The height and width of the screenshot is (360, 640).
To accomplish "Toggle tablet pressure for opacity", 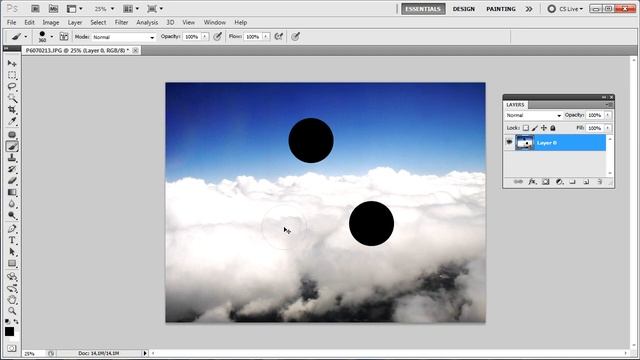I will (x=218, y=37).
